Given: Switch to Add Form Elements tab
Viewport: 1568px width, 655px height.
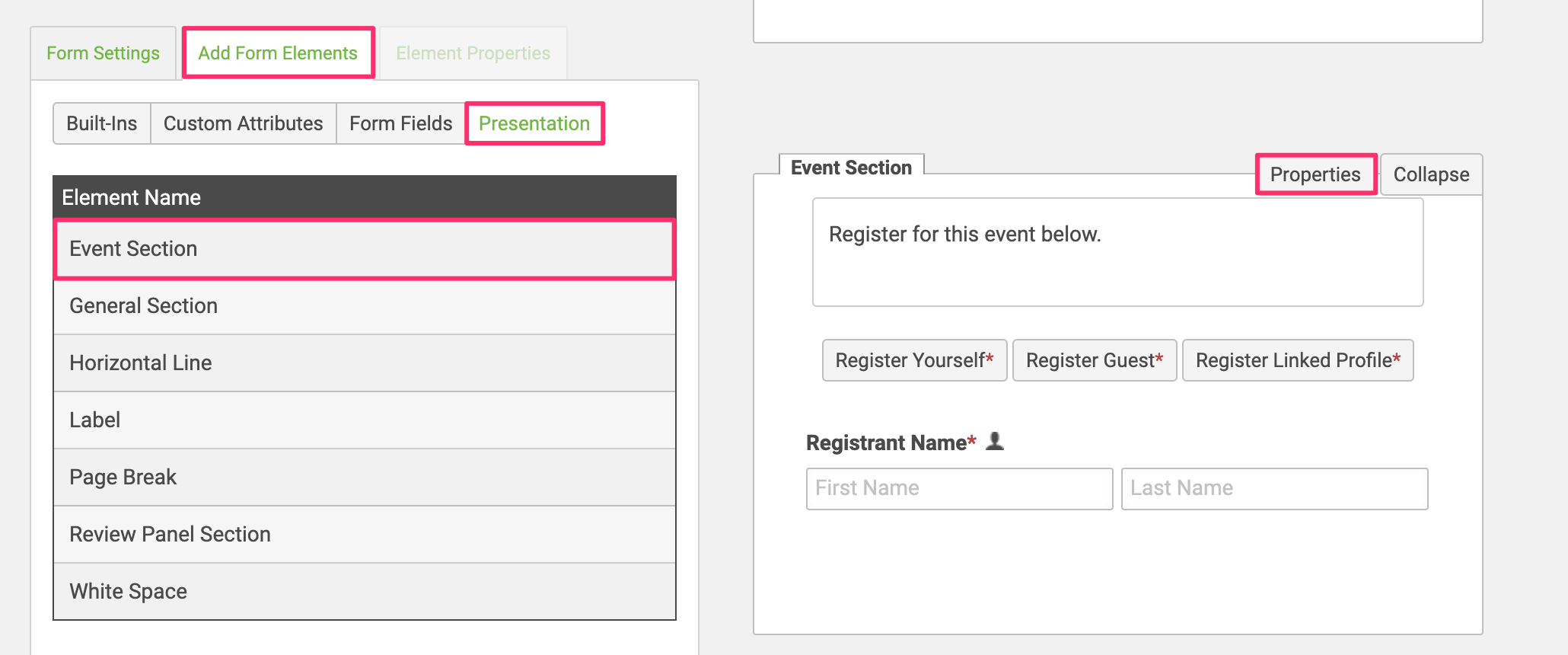Looking at the screenshot, I should click(x=278, y=53).
